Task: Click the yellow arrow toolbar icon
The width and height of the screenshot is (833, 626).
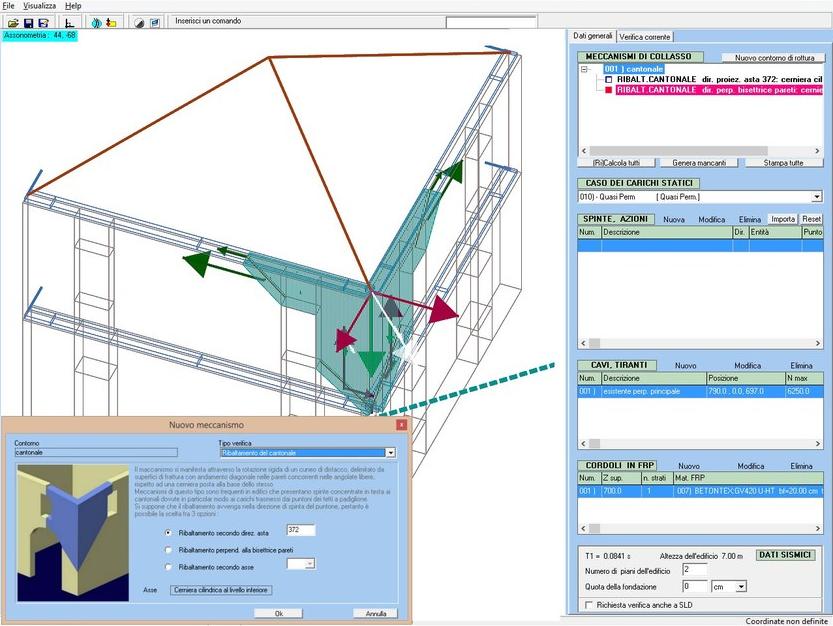Action: tap(111, 22)
